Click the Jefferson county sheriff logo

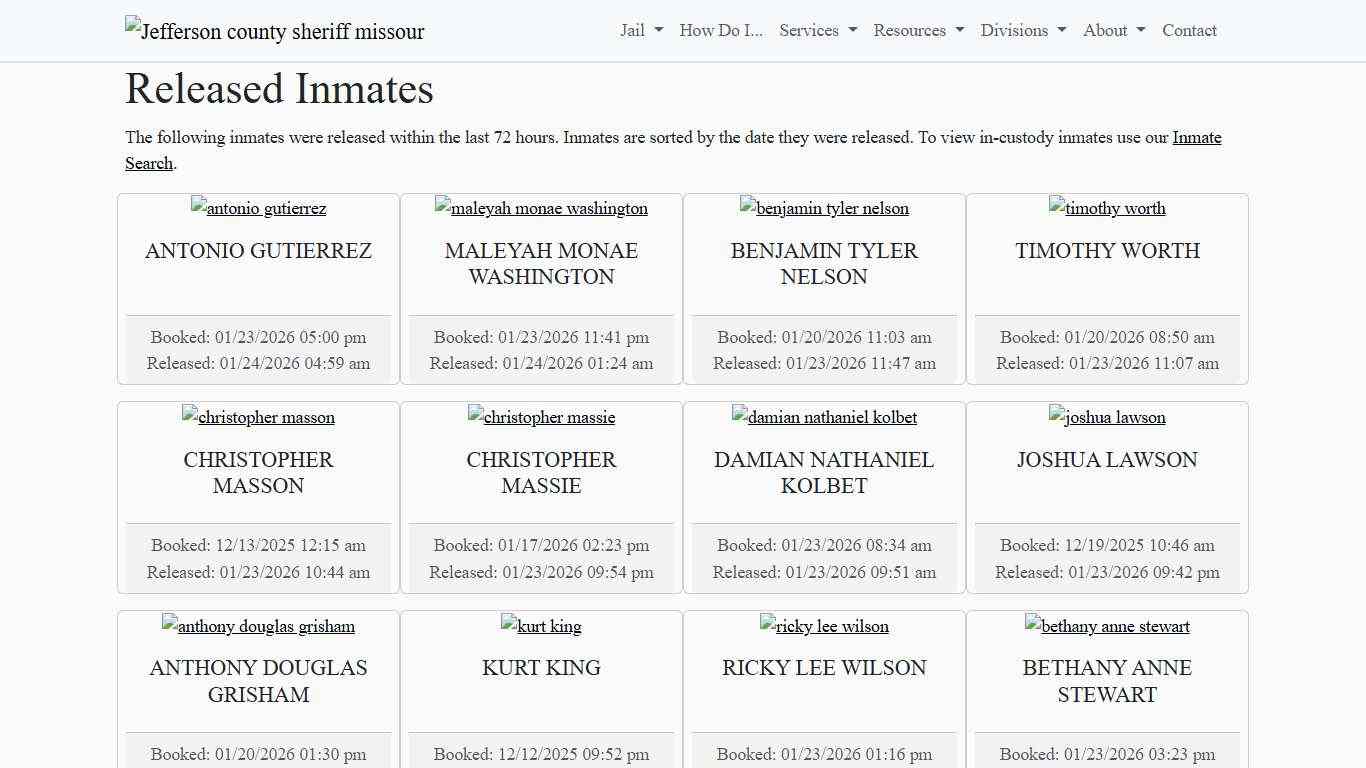tap(273, 30)
